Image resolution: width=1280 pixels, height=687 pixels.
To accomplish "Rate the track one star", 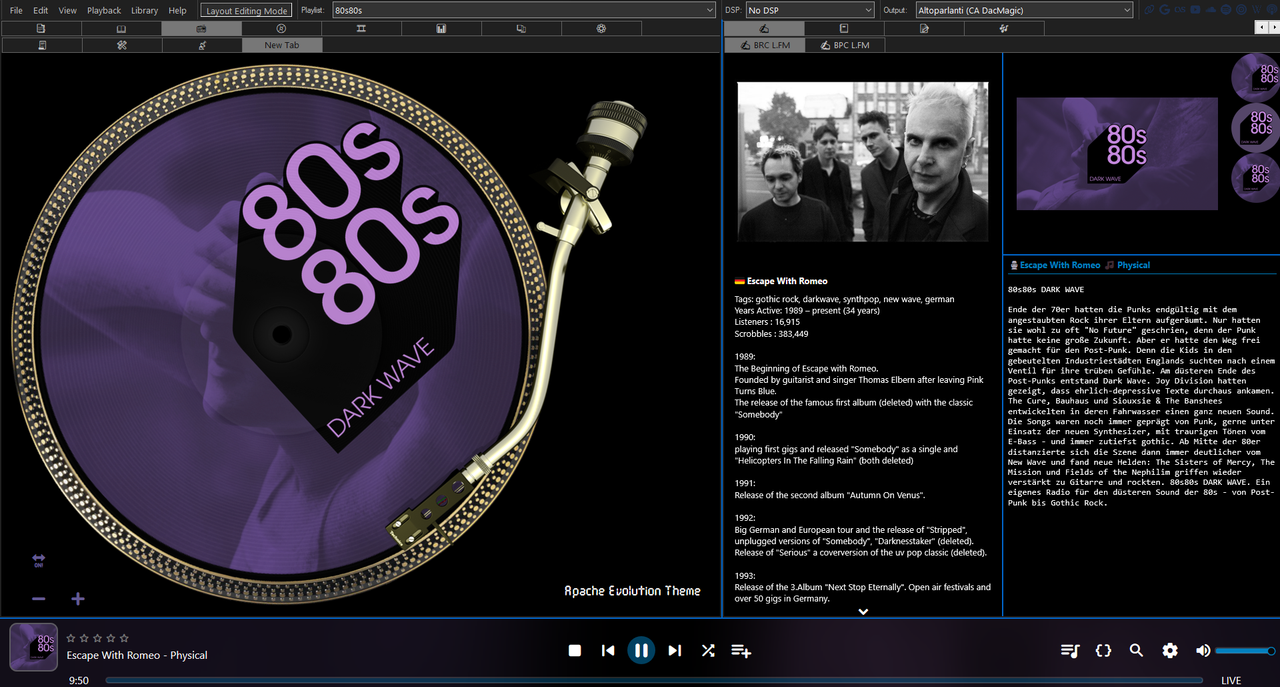I will pos(71,638).
